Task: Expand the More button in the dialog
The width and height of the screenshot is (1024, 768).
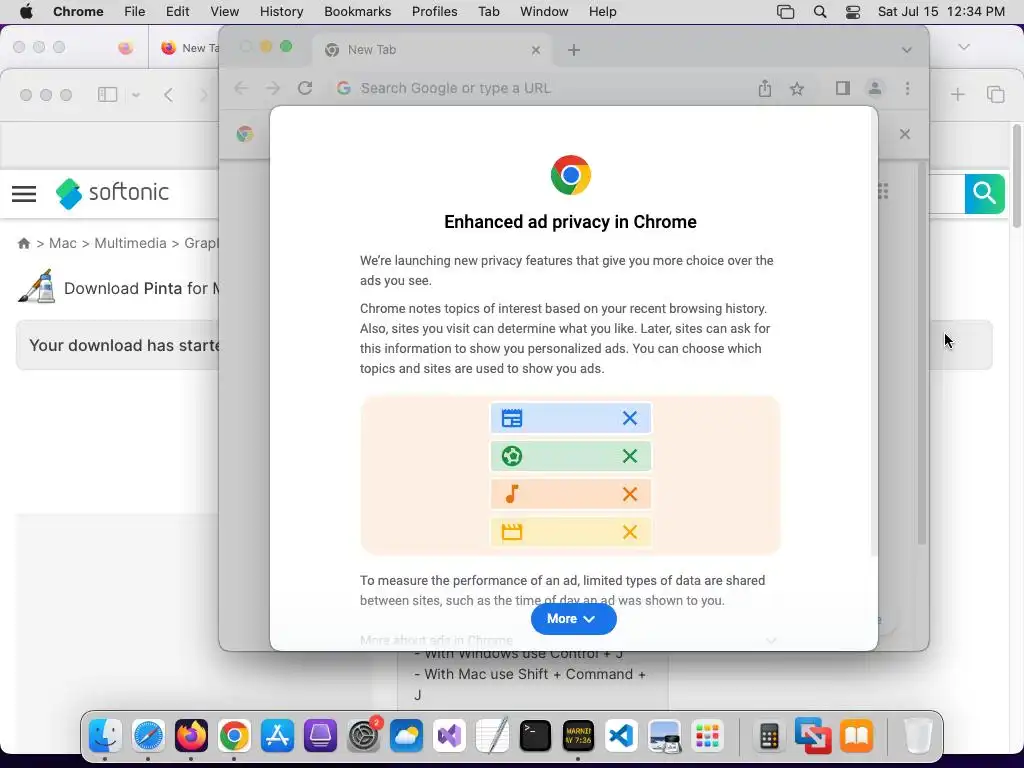Action: (573, 618)
